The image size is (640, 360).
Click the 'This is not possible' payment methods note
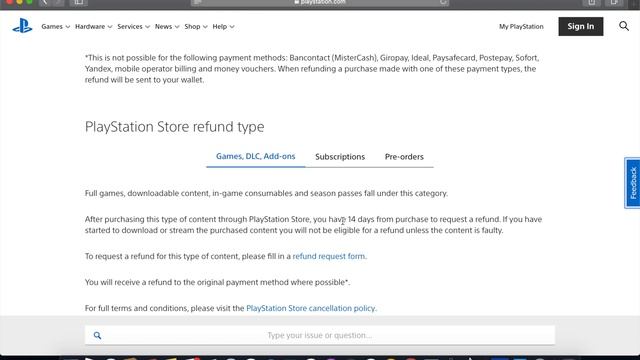tap(312, 69)
